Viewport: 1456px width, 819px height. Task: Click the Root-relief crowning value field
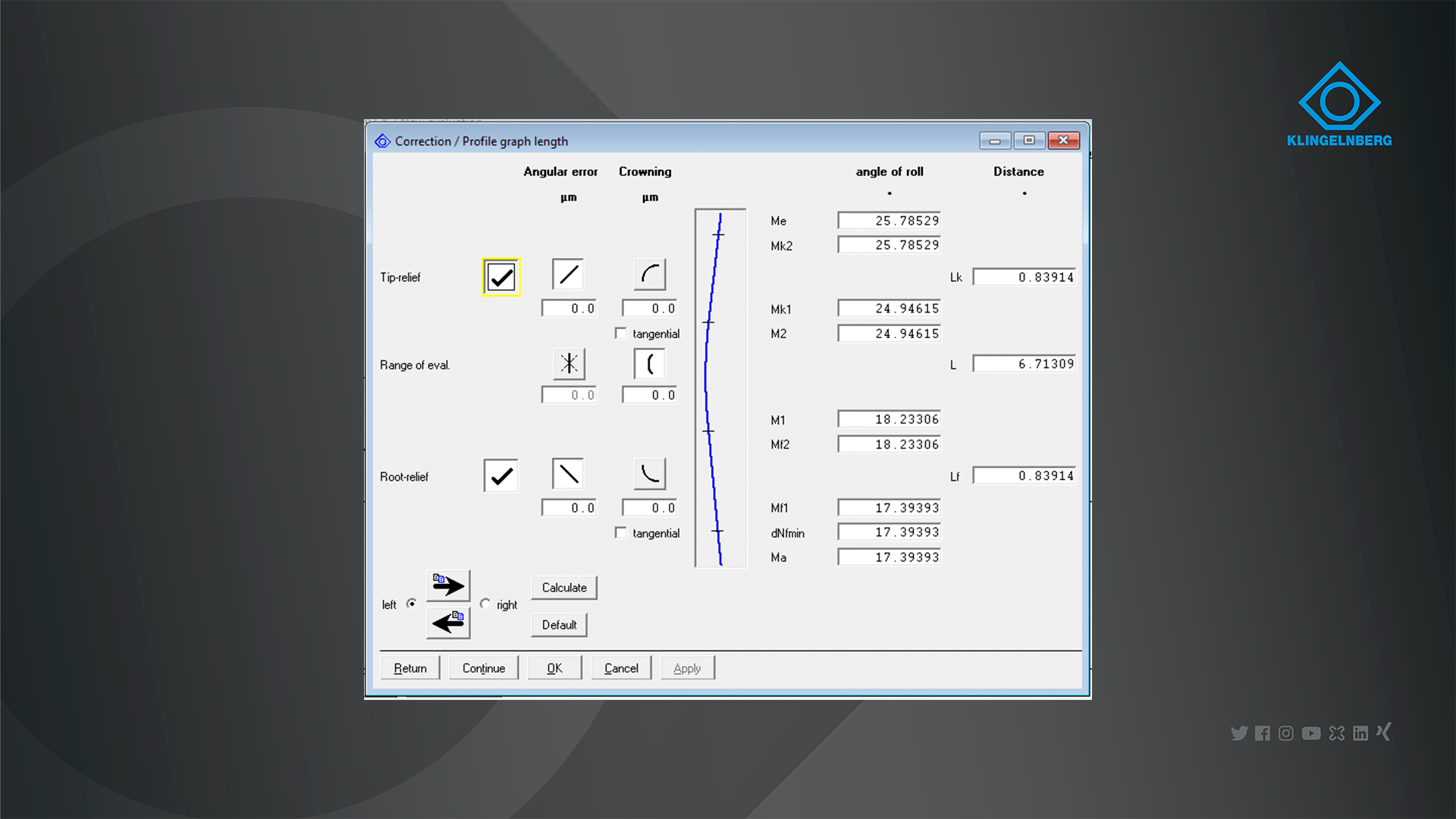pyautogui.click(x=650, y=508)
